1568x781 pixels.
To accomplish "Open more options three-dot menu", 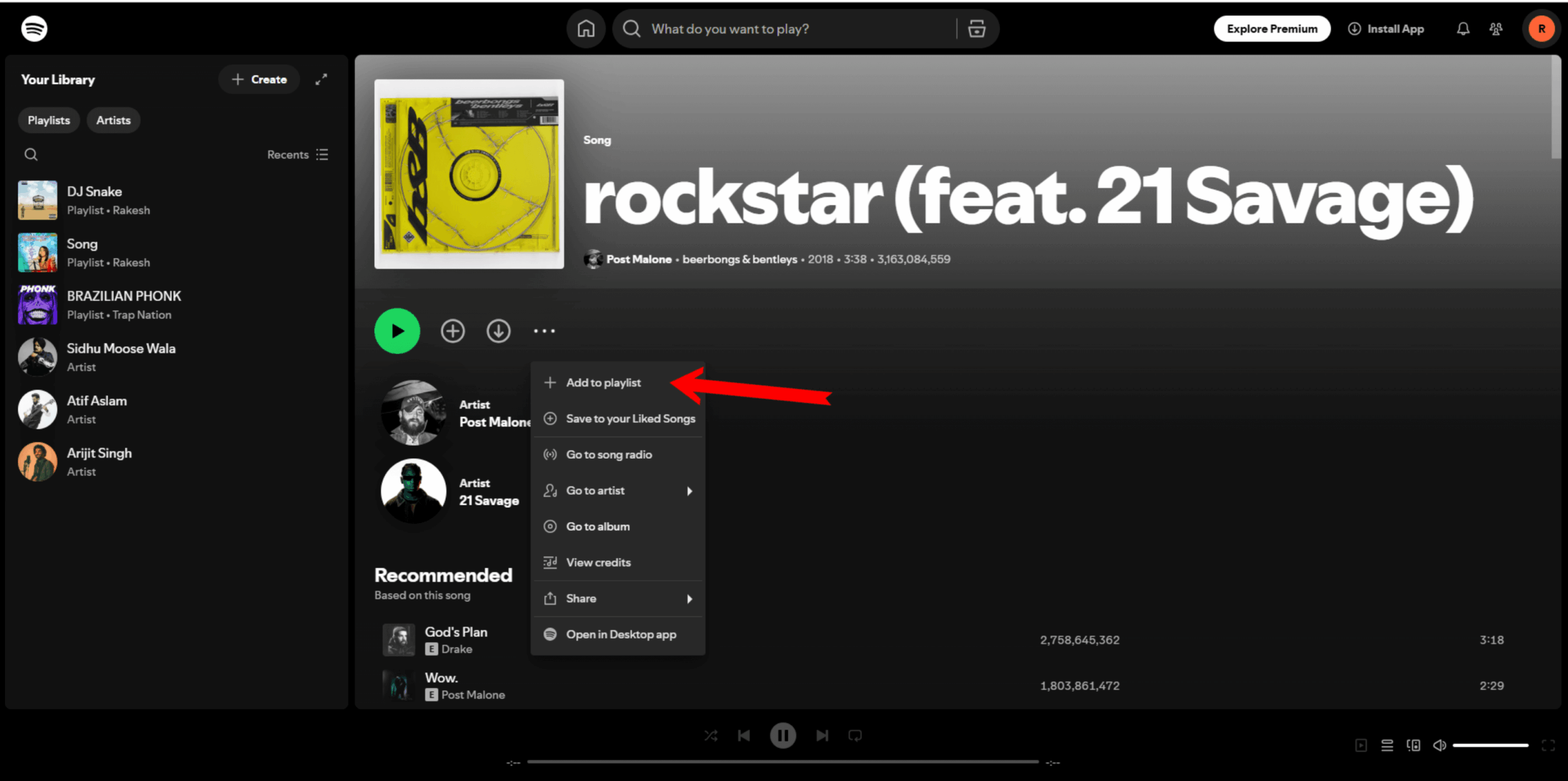I will [x=544, y=331].
